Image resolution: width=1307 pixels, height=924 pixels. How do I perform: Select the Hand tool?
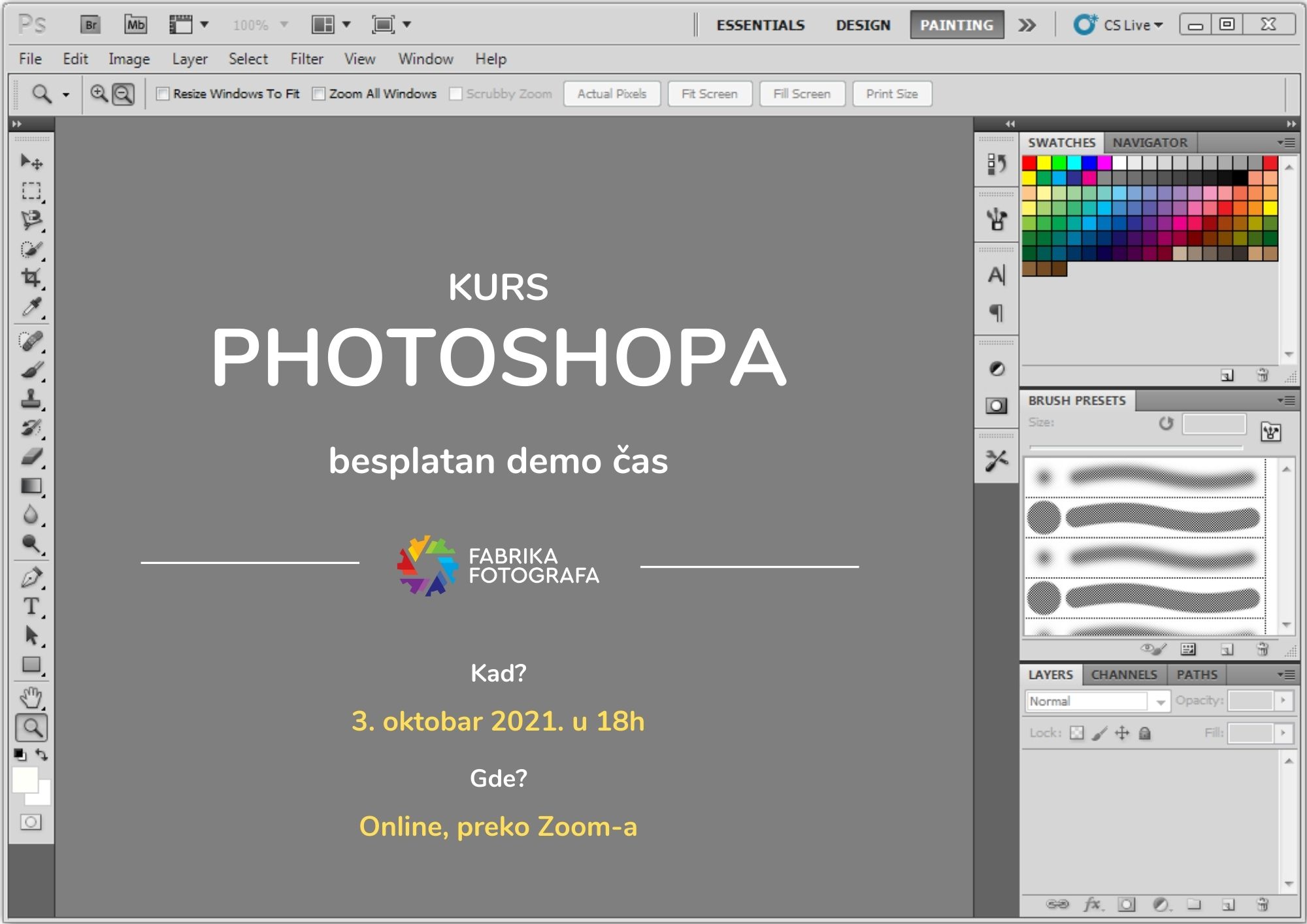pyautogui.click(x=31, y=697)
